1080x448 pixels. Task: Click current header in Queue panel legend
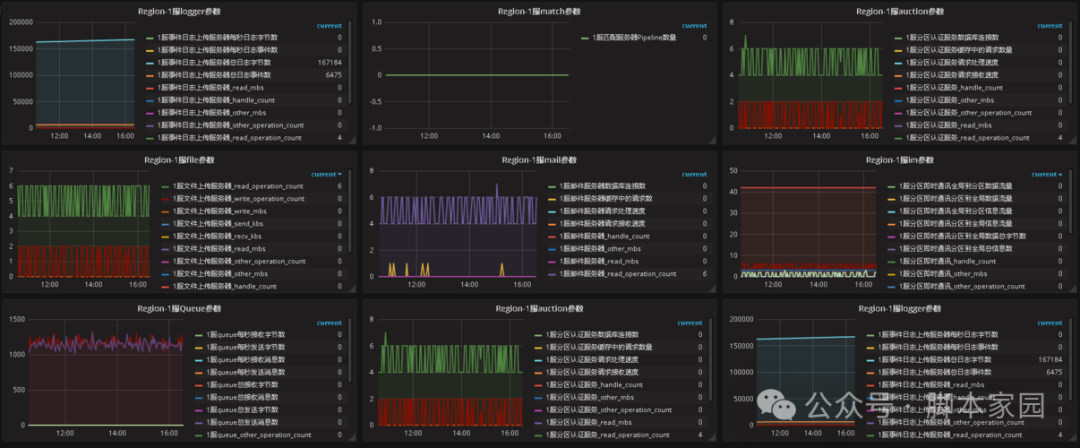[329, 323]
